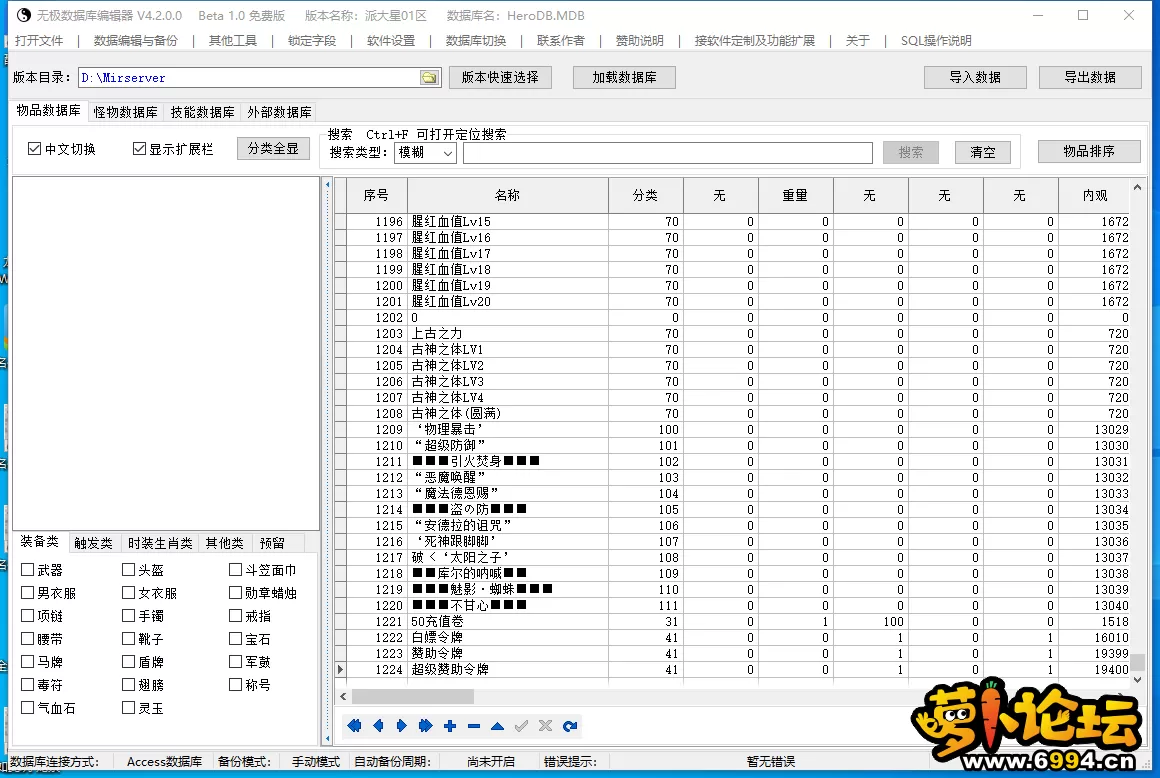
Task: Click the horizontal scrollbar thumb of the grid
Action: 413,697
